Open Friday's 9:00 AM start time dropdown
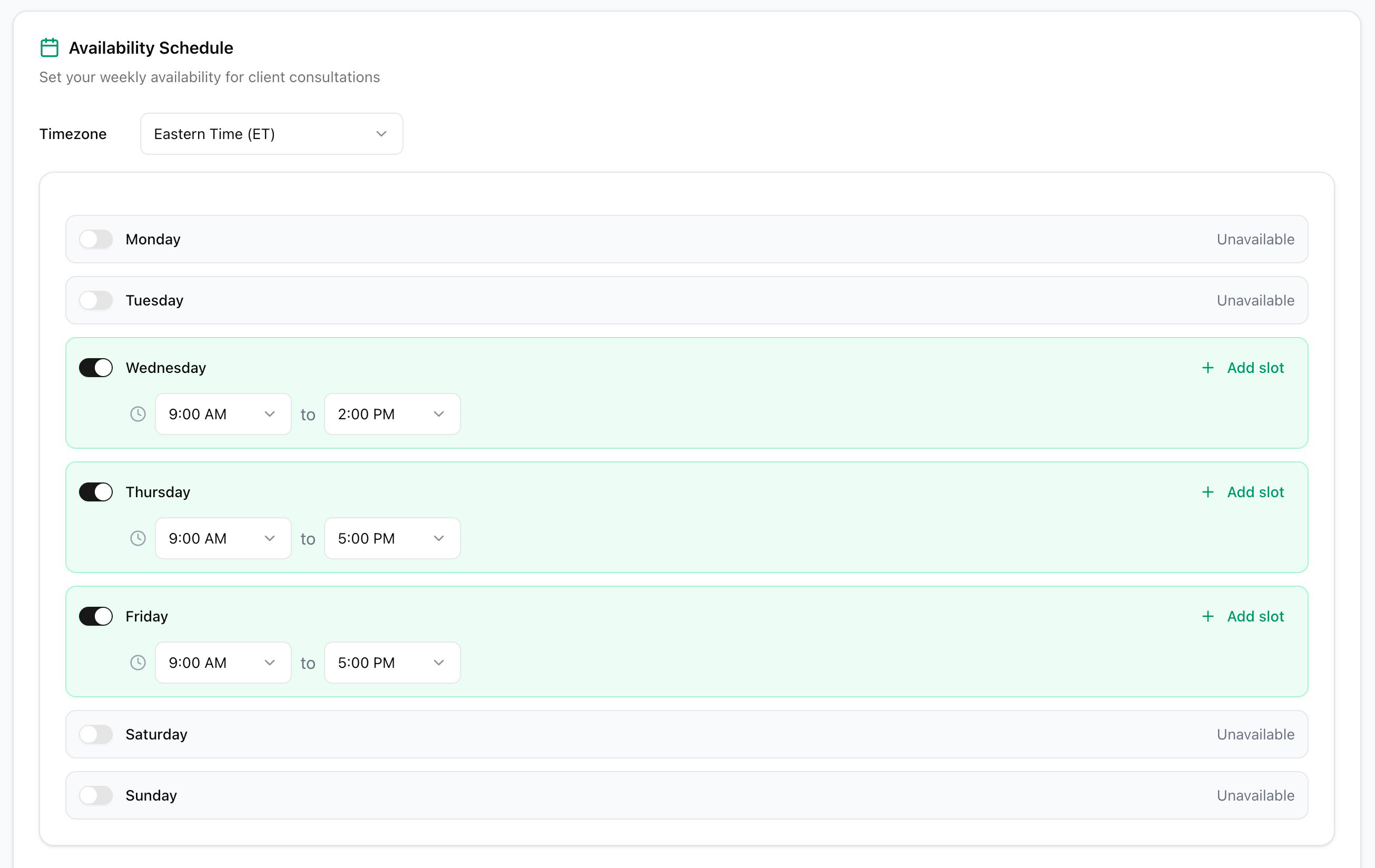 point(223,663)
